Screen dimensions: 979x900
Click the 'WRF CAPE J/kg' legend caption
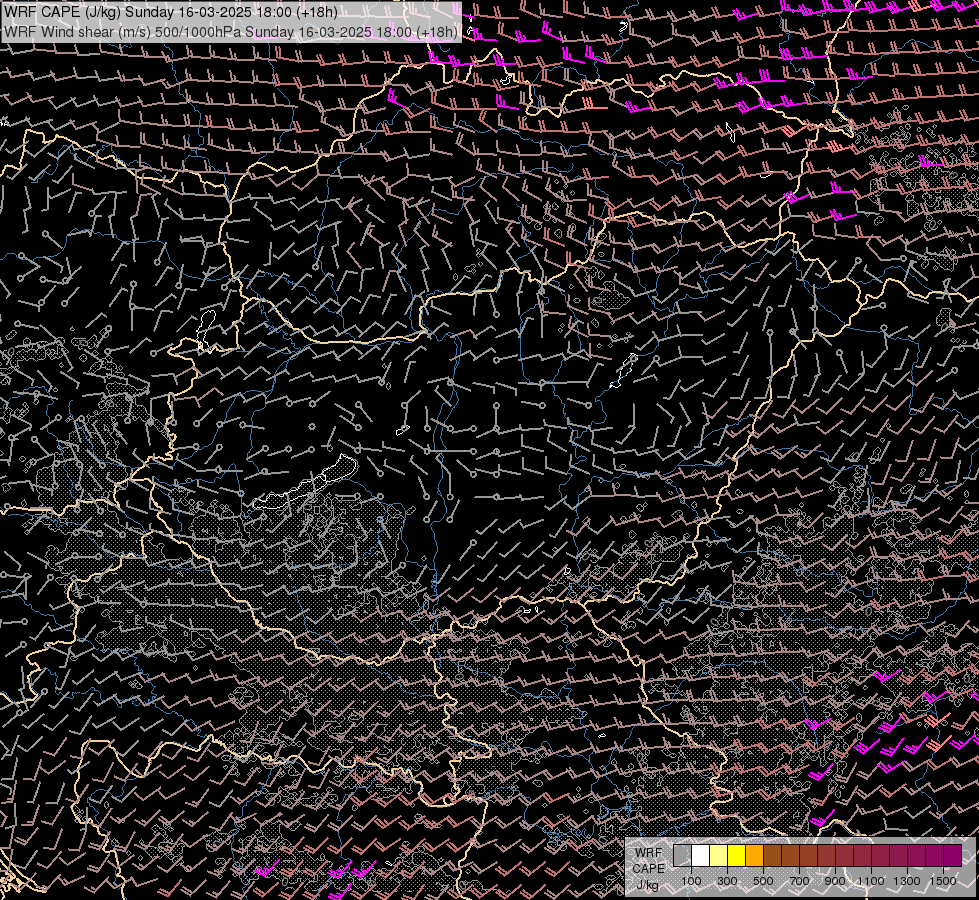tap(648, 869)
